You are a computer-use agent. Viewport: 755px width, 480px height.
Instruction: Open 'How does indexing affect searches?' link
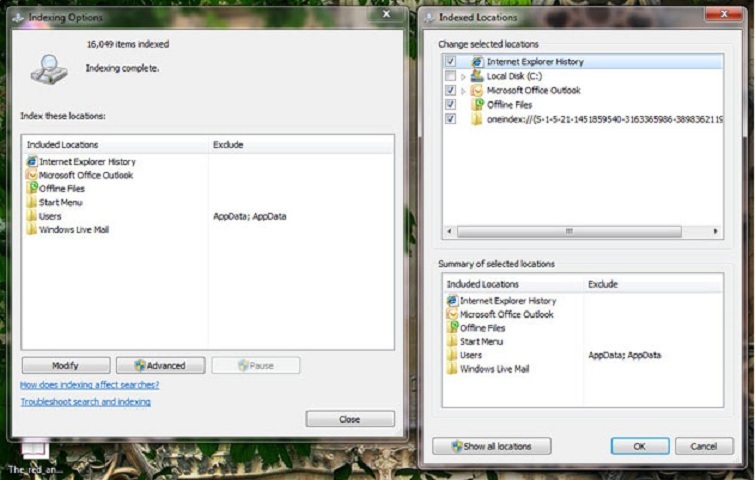tap(90, 385)
